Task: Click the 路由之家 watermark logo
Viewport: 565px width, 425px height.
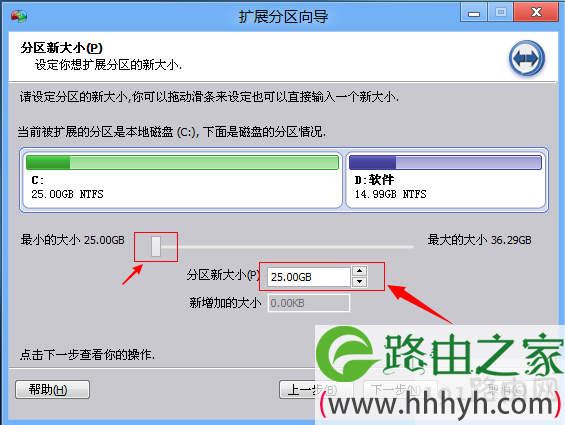Action: click(440, 373)
